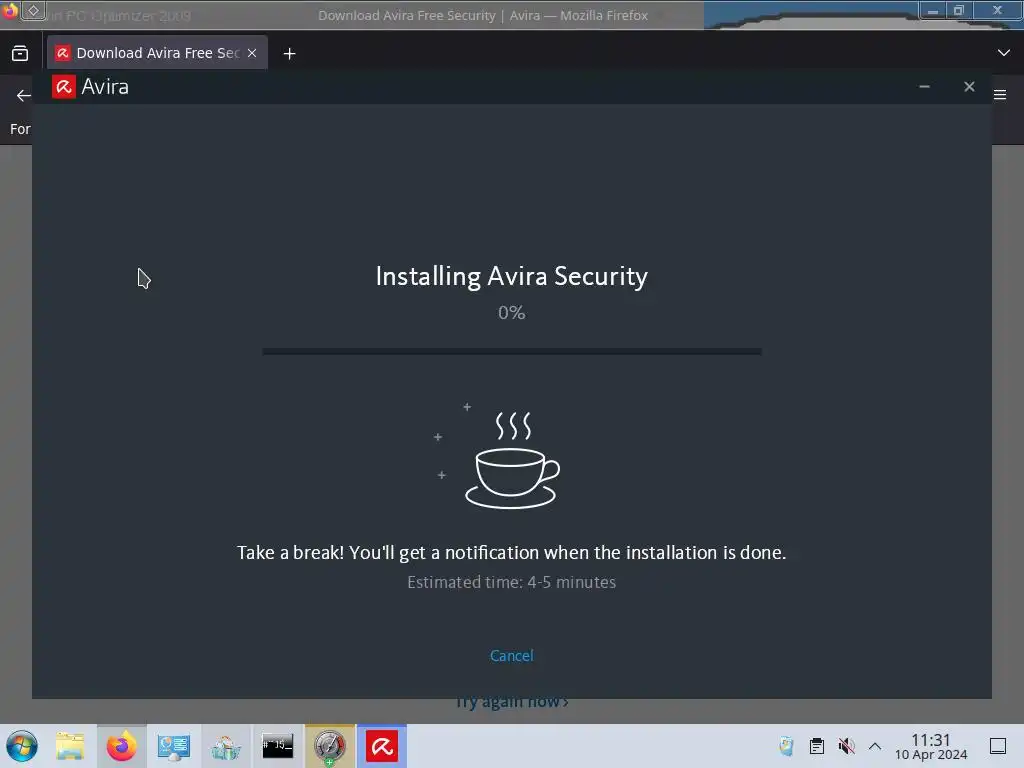Click the installation progress bar

512,351
